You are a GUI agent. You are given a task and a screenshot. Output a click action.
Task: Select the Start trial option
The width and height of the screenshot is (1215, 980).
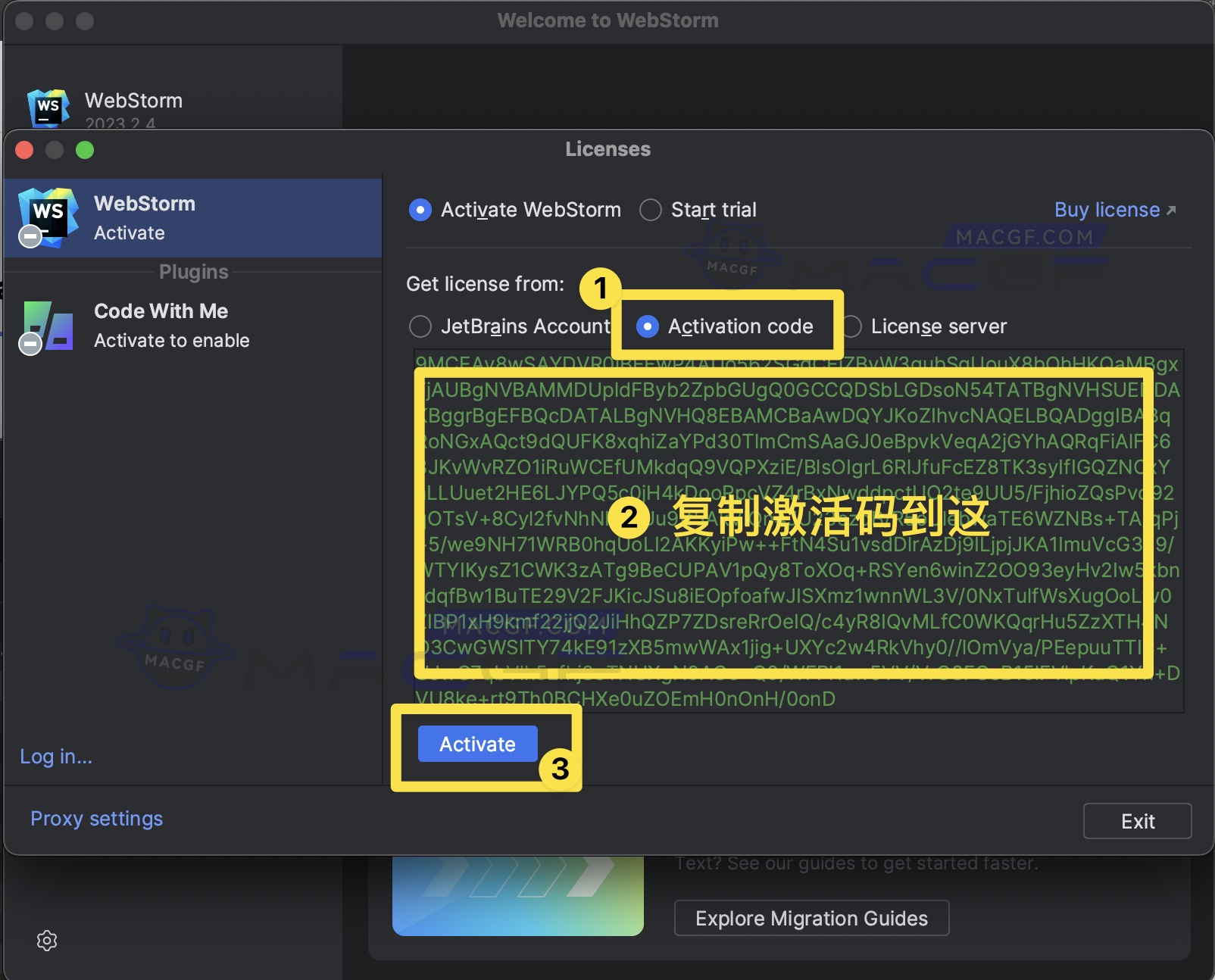click(650, 210)
